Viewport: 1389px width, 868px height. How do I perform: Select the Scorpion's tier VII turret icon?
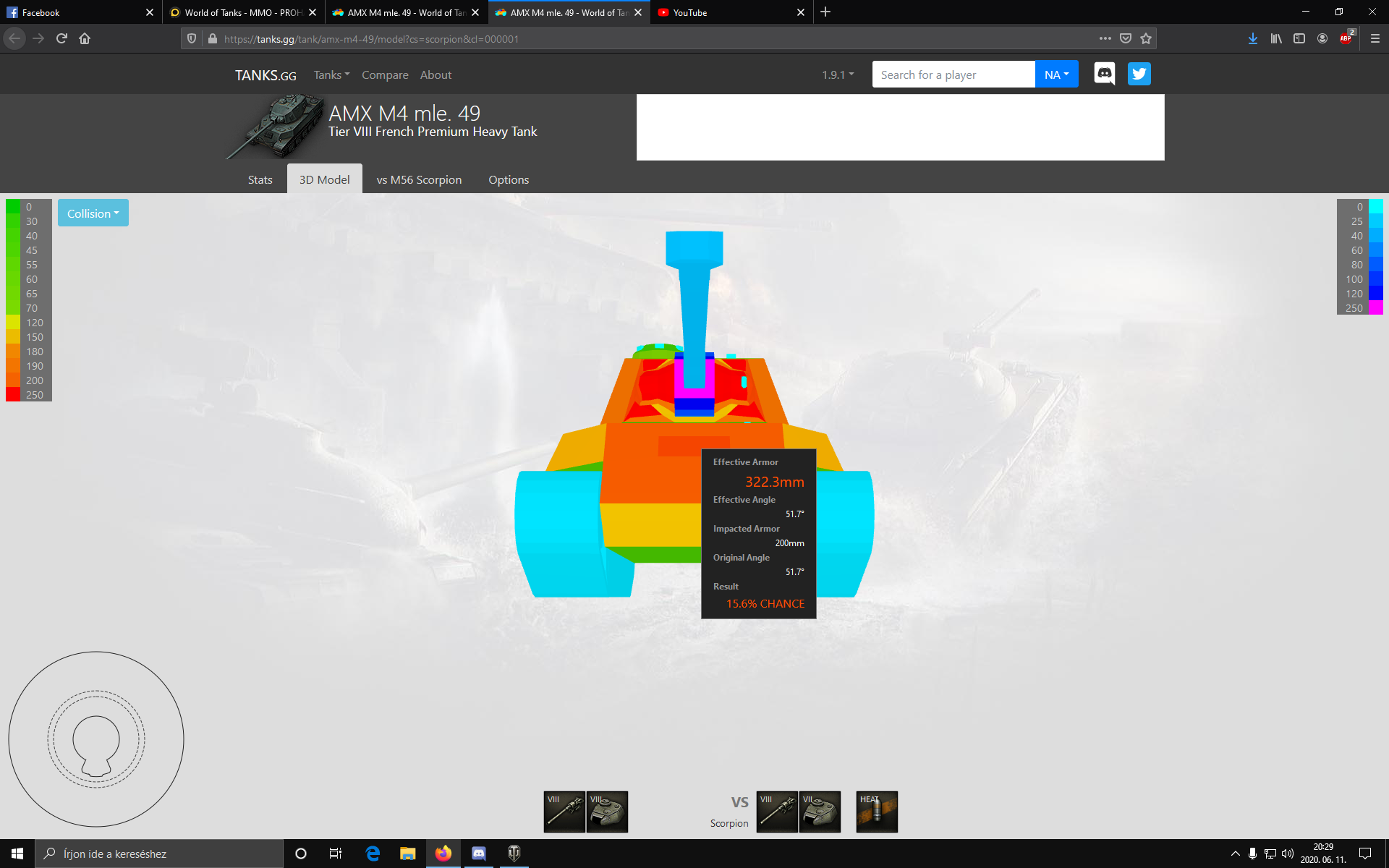[x=820, y=812]
